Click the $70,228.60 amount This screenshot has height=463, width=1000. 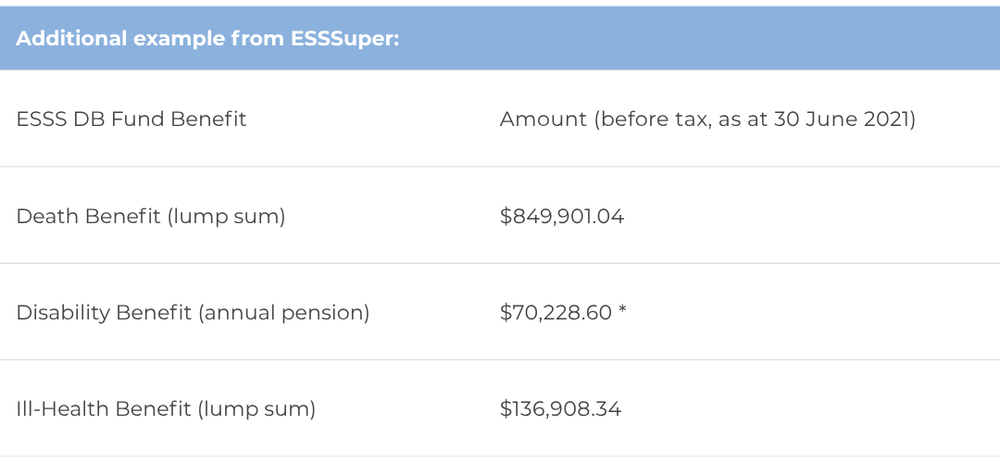(x=554, y=312)
